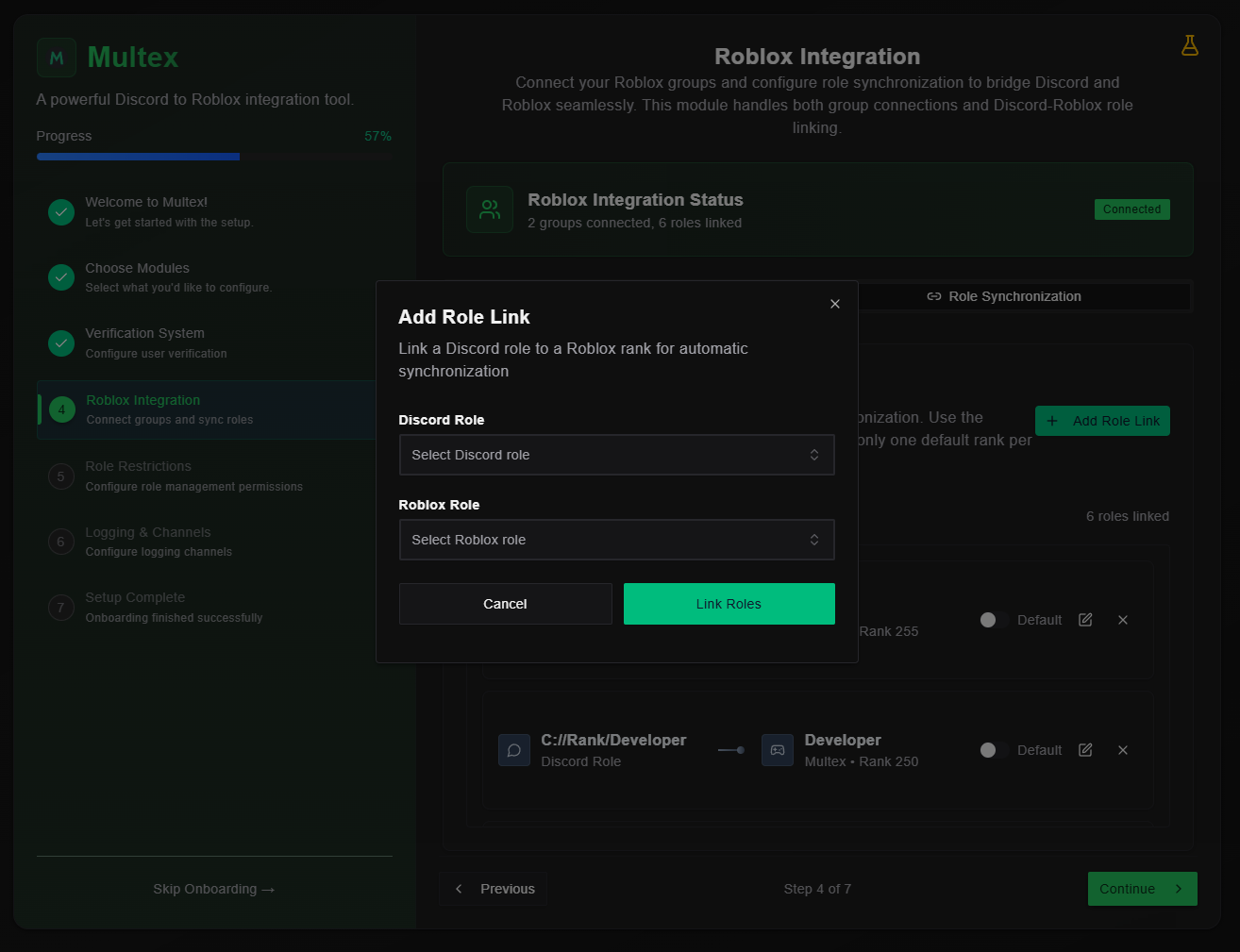
Task: Open the Select Discord role dropdown
Action: tap(617, 455)
